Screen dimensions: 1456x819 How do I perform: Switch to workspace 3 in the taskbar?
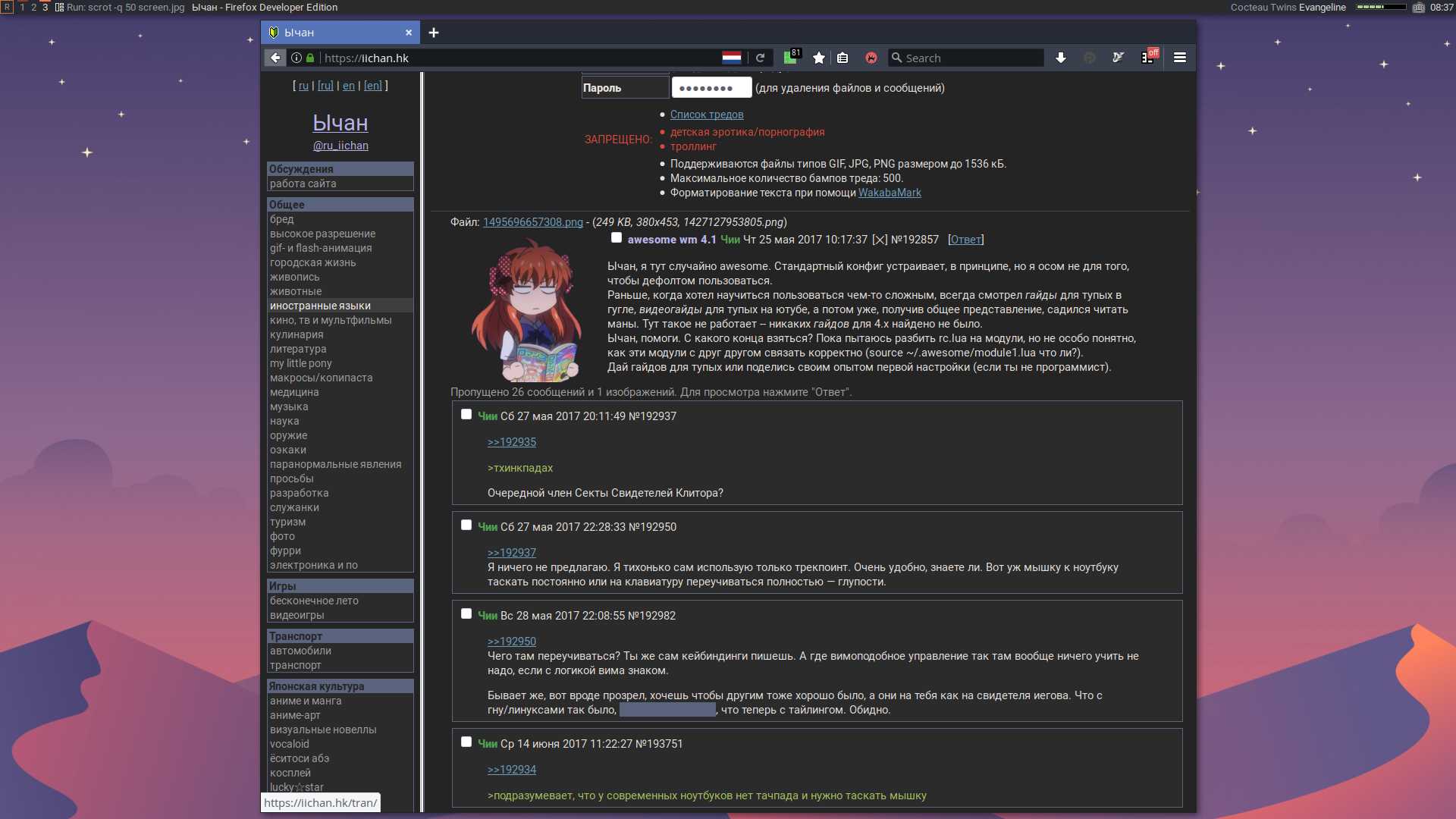point(44,7)
